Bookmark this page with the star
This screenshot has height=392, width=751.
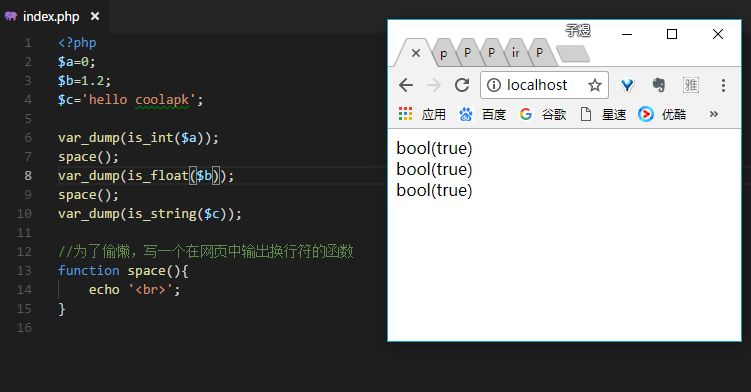click(595, 85)
